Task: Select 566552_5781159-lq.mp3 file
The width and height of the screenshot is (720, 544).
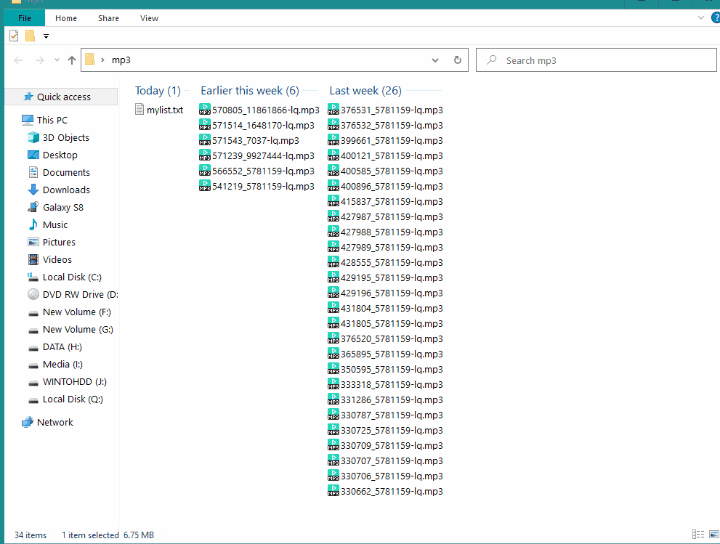Action: click(x=257, y=171)
